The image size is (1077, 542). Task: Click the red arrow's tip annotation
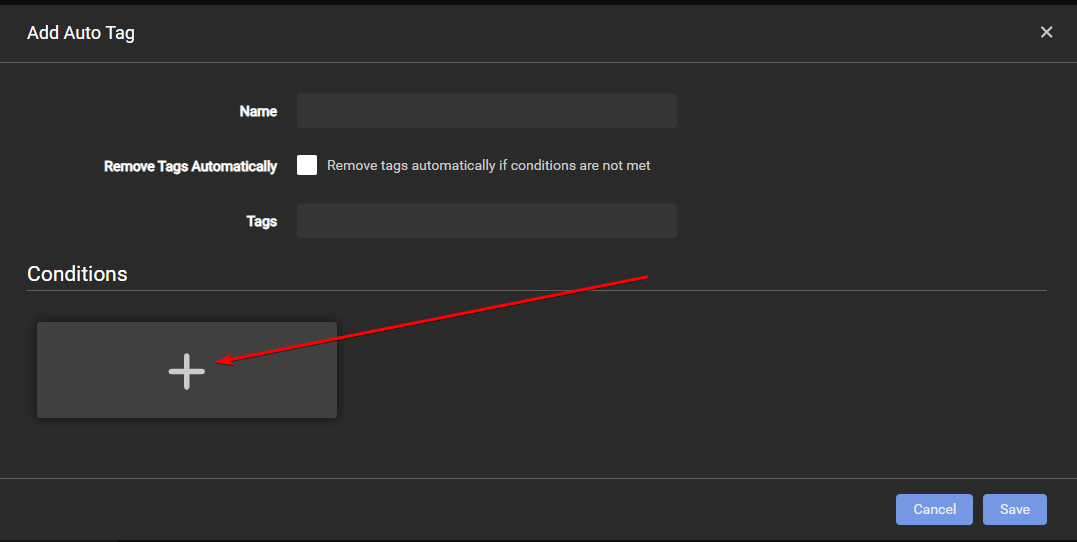pyautogui.click(x=220, y=362)
